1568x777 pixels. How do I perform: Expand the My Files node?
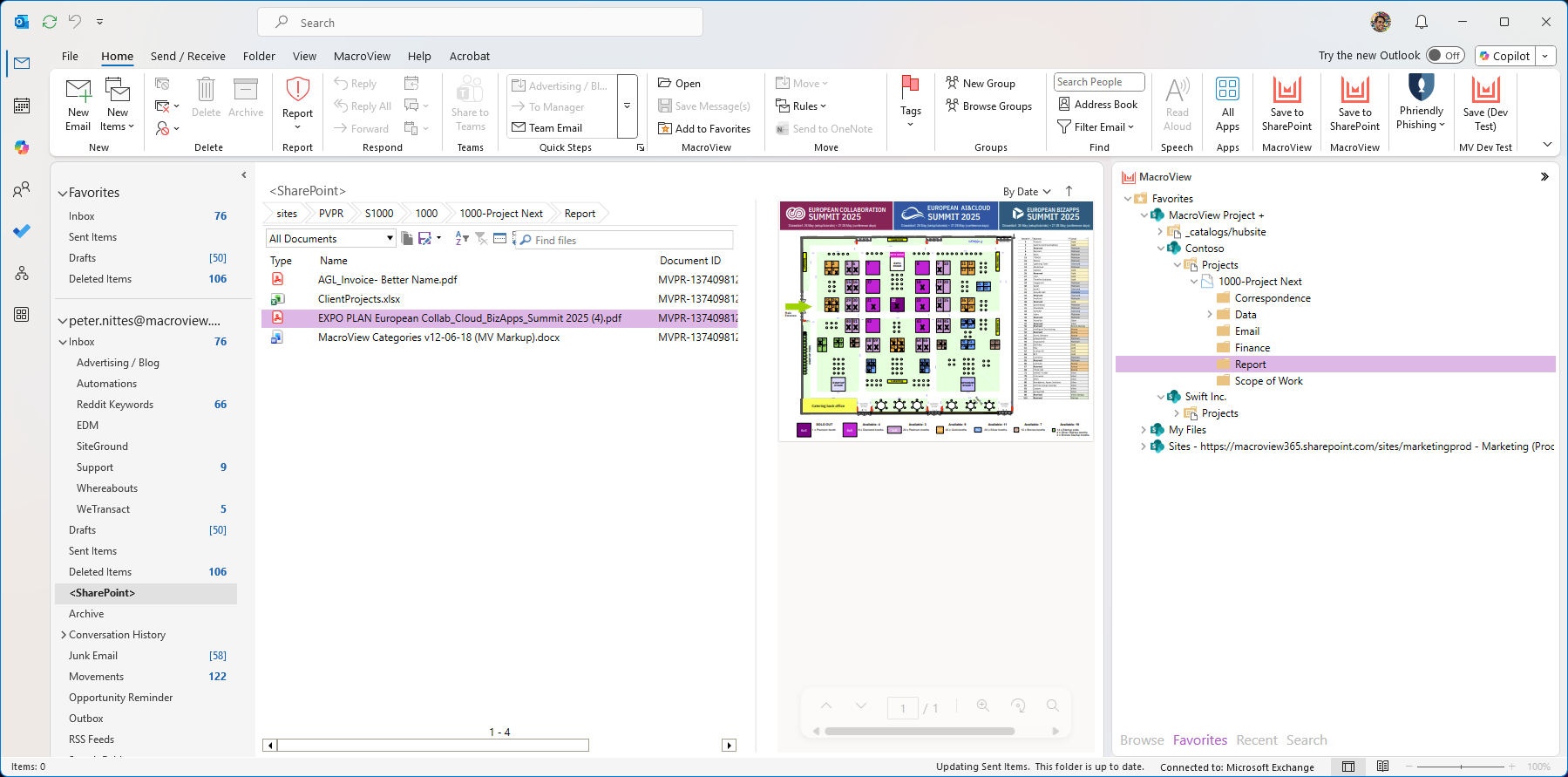point(1144,430)
